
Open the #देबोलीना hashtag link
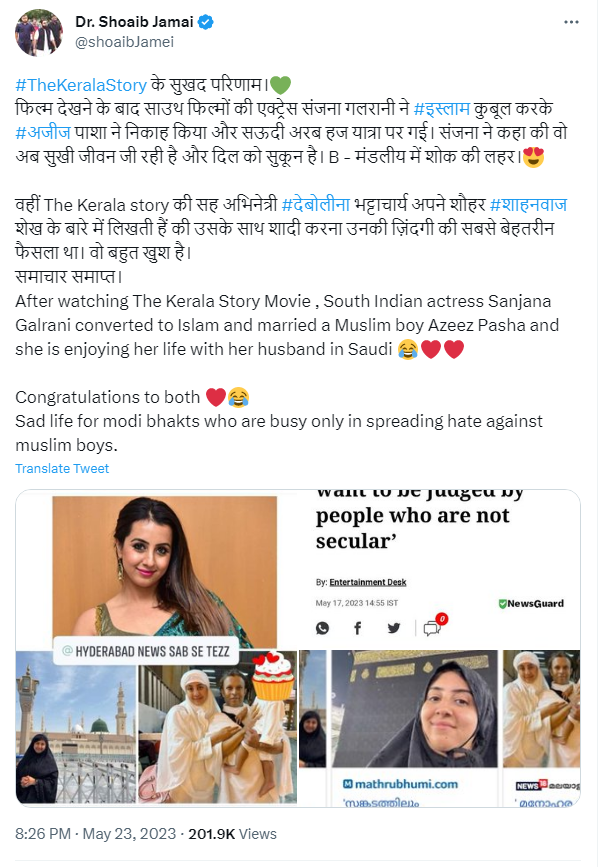(316, 205)
